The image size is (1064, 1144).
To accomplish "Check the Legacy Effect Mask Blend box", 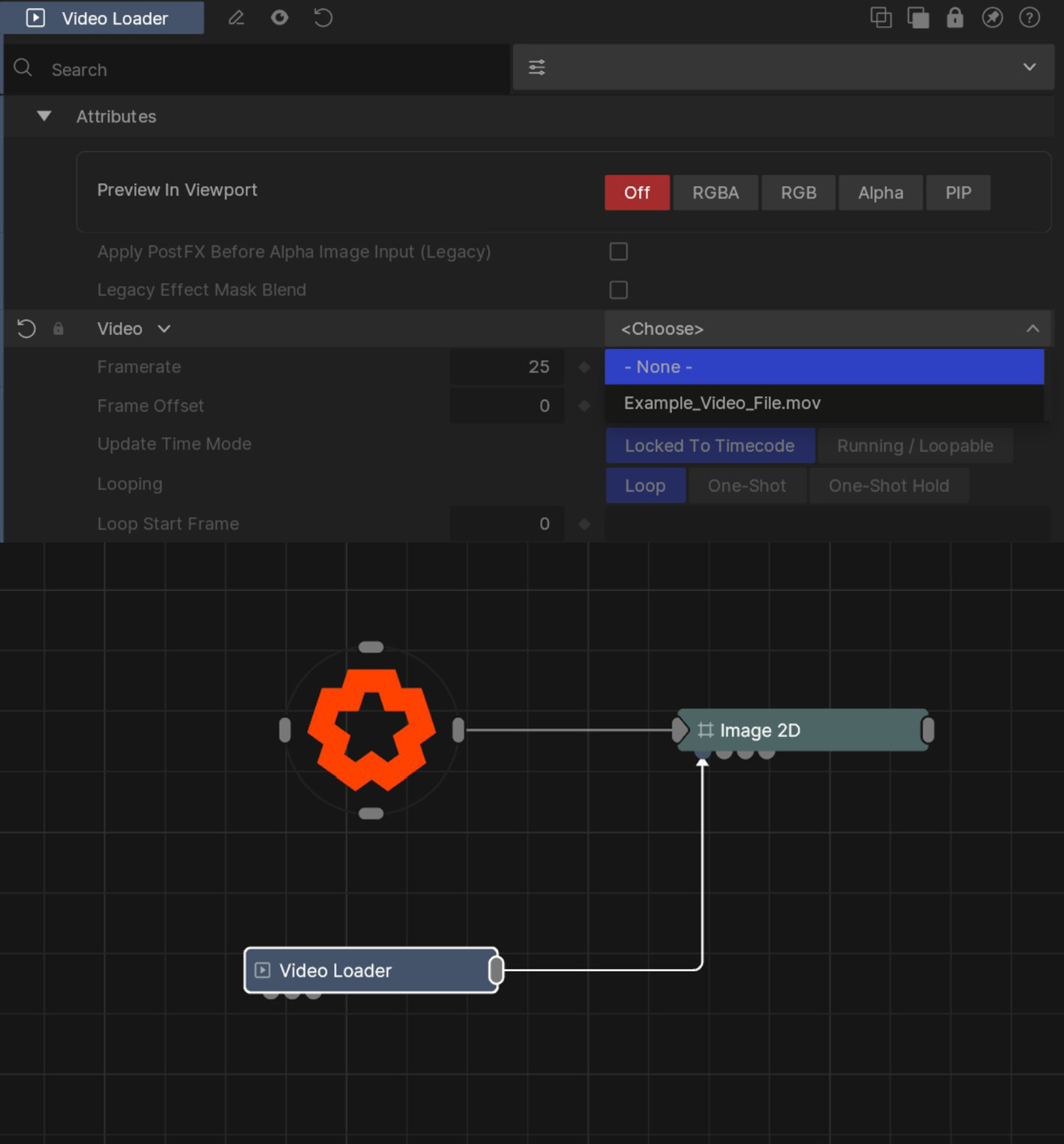I will [619, 290].
